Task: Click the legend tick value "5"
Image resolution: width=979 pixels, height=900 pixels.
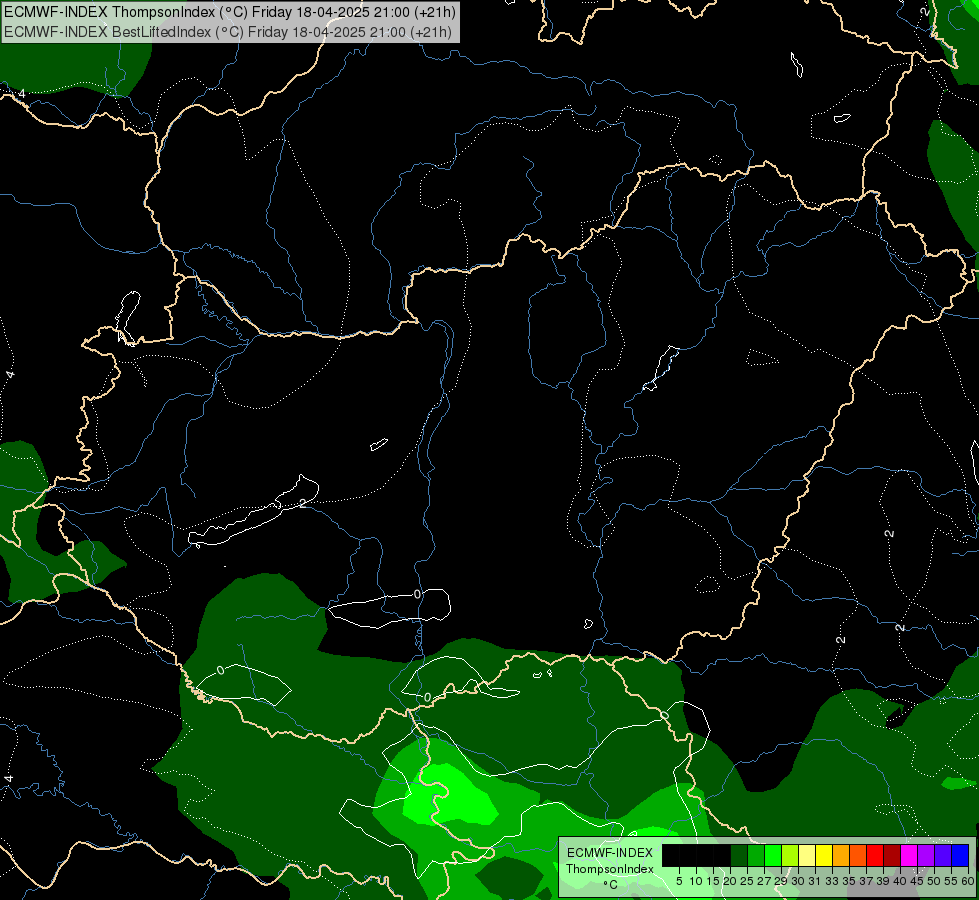Action: point(679,881)
